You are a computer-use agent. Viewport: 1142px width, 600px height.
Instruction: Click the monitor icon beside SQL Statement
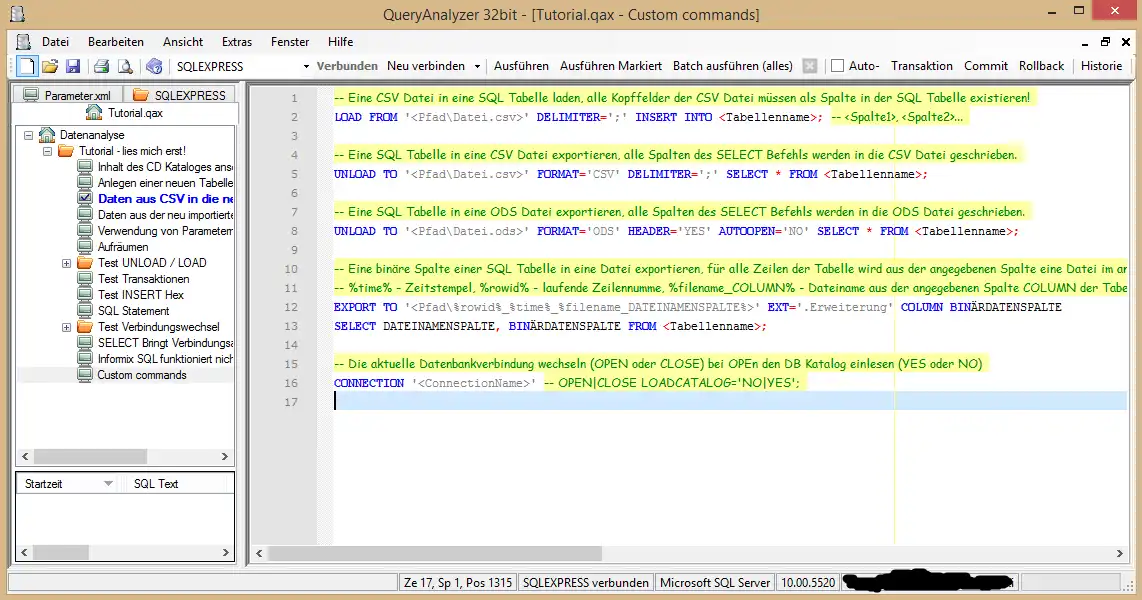[x=85, y=311]
